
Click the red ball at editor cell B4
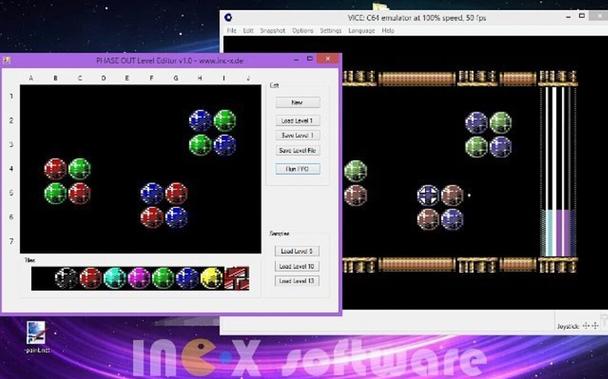(x=55, y=169)
